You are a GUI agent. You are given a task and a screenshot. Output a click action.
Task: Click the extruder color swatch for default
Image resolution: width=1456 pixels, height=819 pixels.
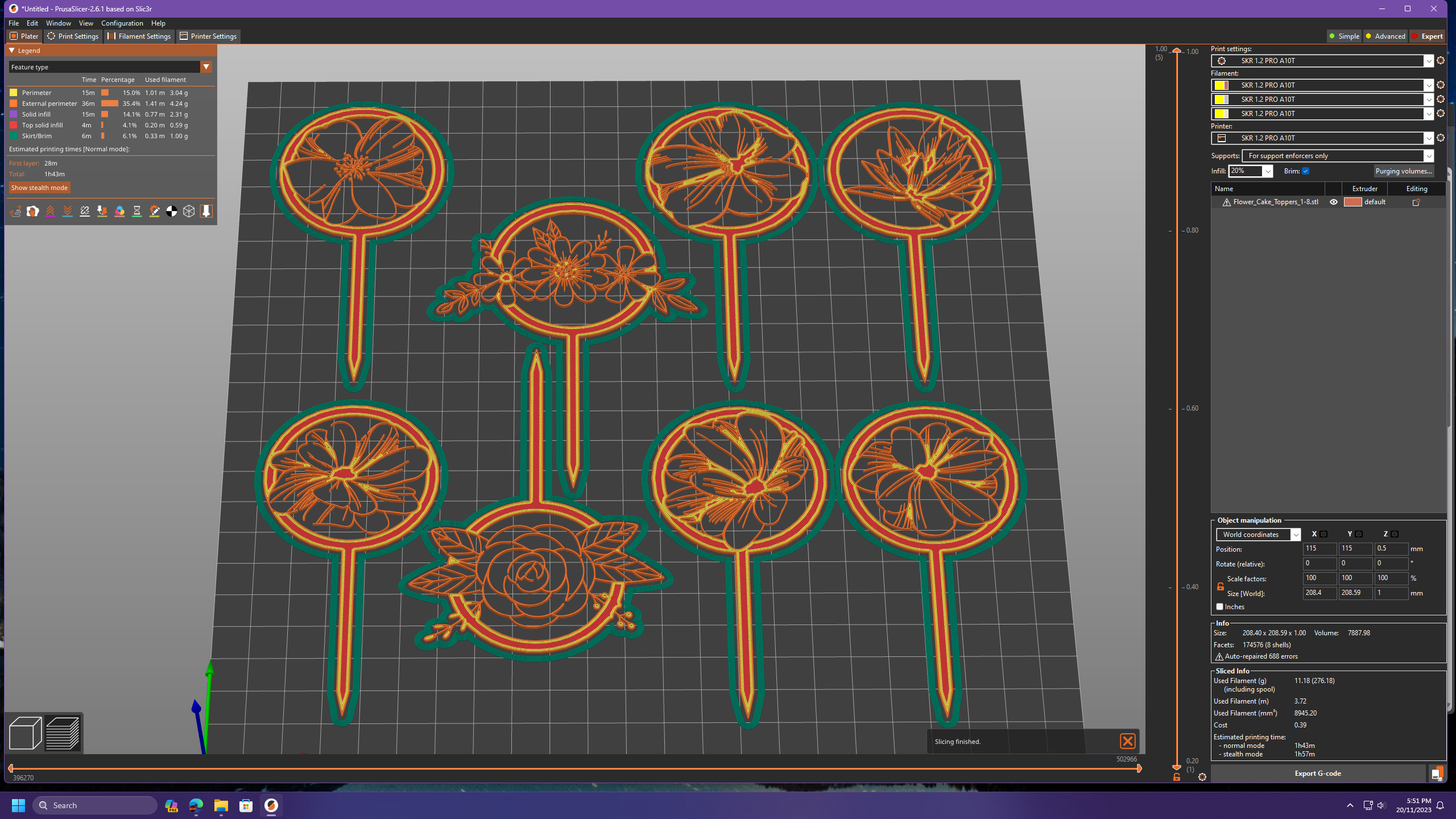[x=1352, y=202]
